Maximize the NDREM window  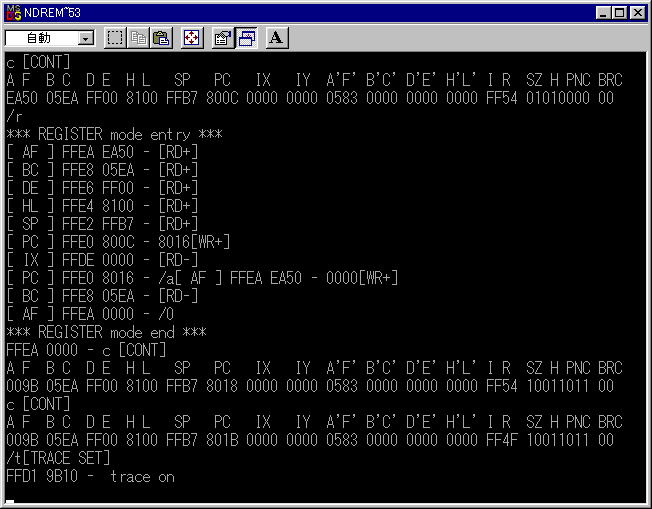pyautogui.click(x=618, y=12)
